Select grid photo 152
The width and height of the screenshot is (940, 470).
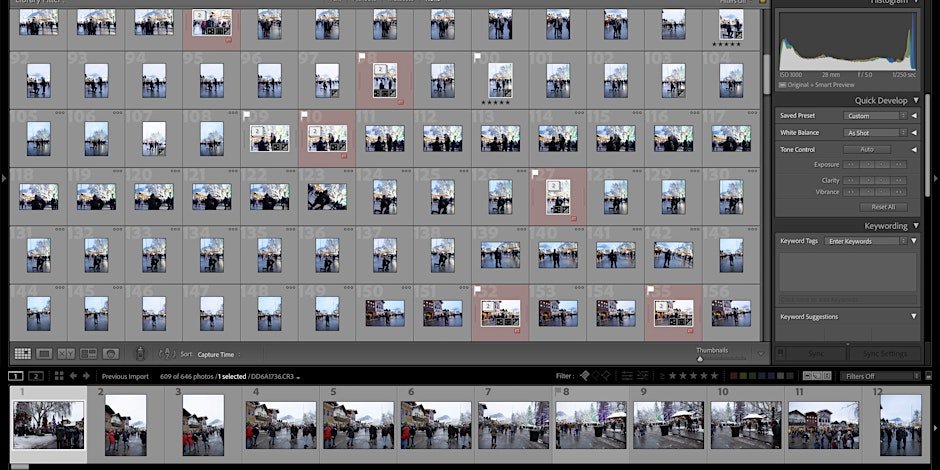coord(500,313)
